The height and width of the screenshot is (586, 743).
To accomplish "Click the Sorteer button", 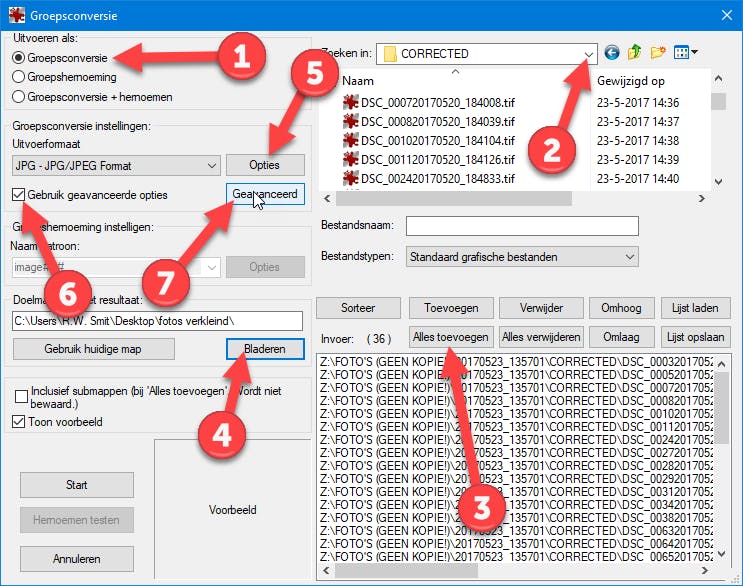I will coord(358,308).
